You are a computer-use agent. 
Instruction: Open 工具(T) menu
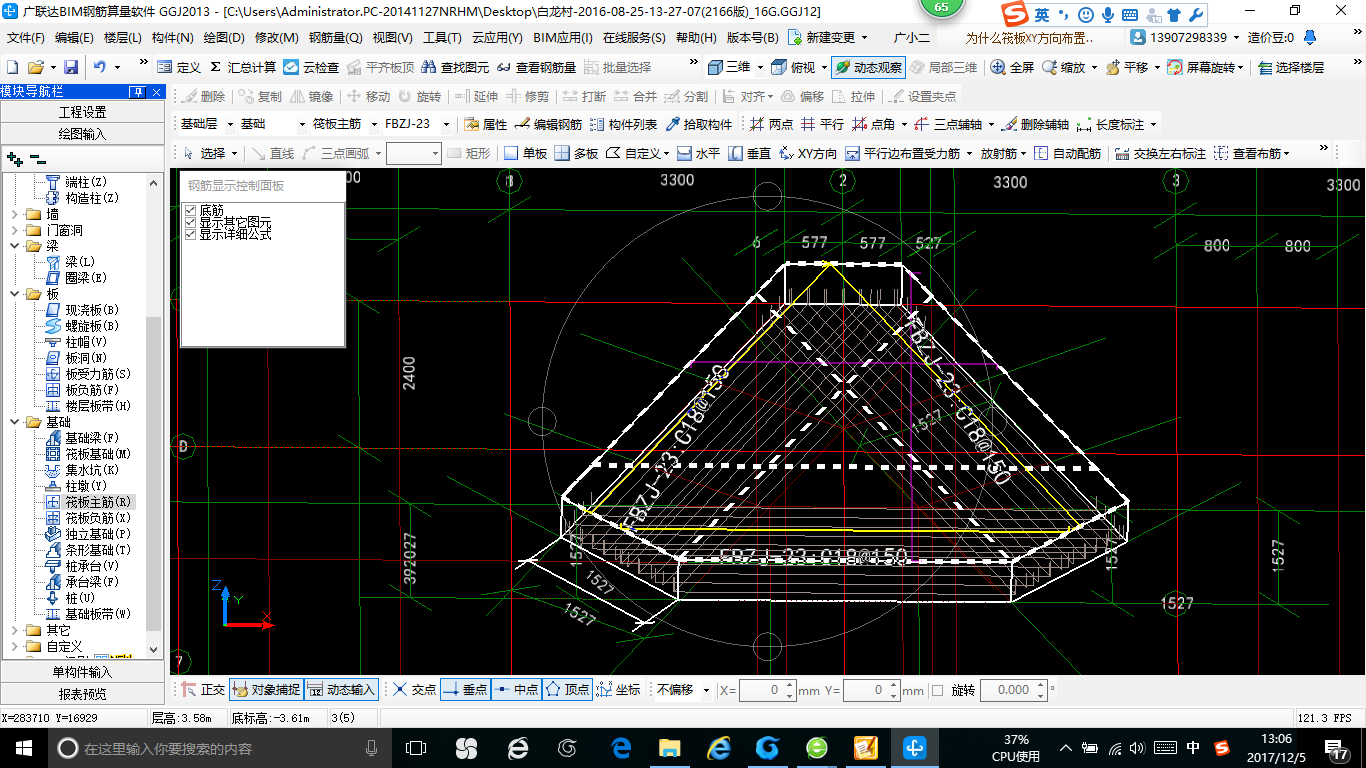[442, 38]
